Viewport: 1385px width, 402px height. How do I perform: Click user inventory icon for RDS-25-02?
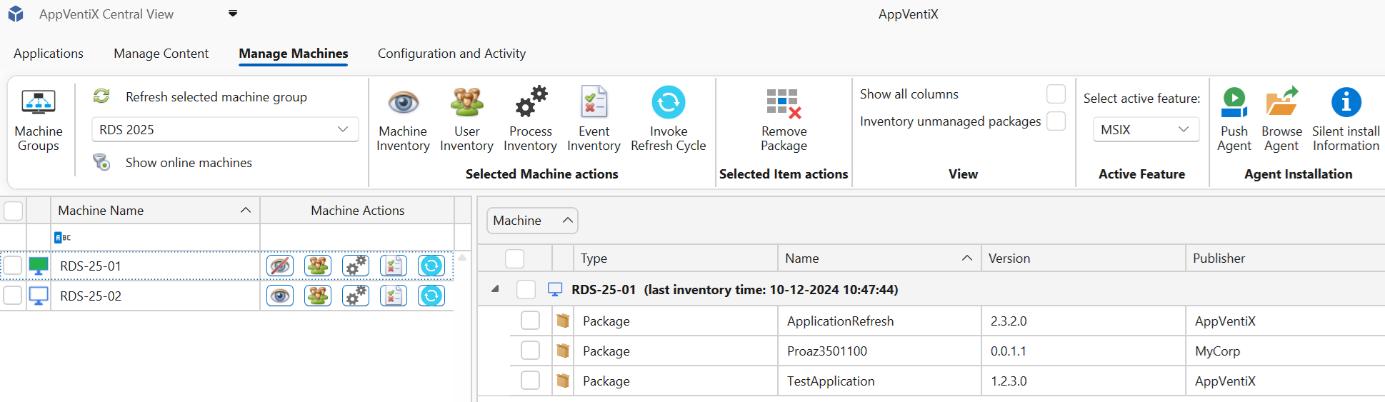click(x=318, y=296)
